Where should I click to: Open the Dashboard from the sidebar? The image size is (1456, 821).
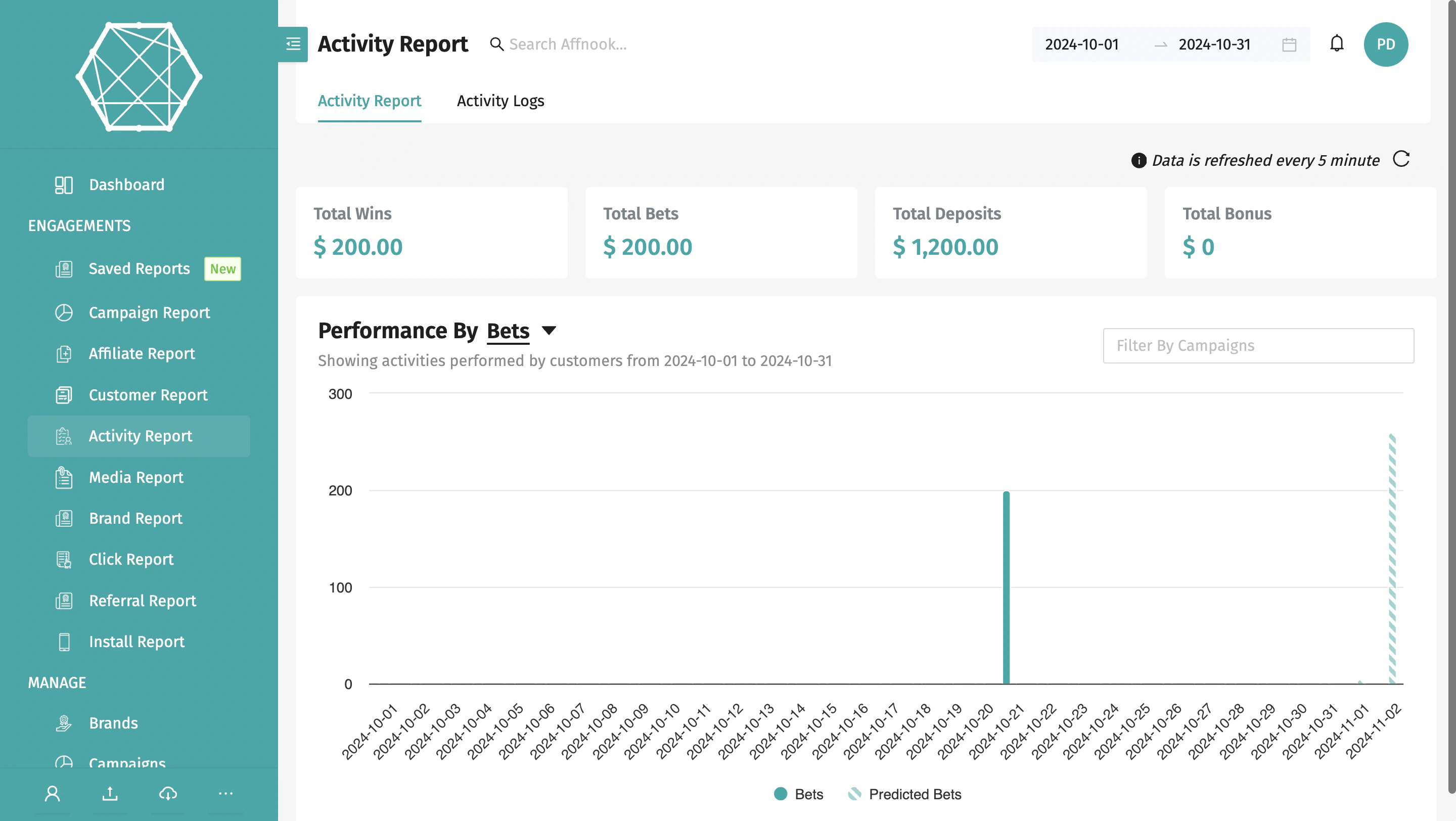125,184
